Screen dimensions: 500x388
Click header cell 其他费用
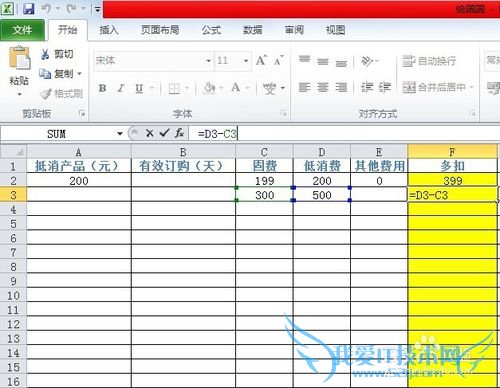click(x=379, y=166)
